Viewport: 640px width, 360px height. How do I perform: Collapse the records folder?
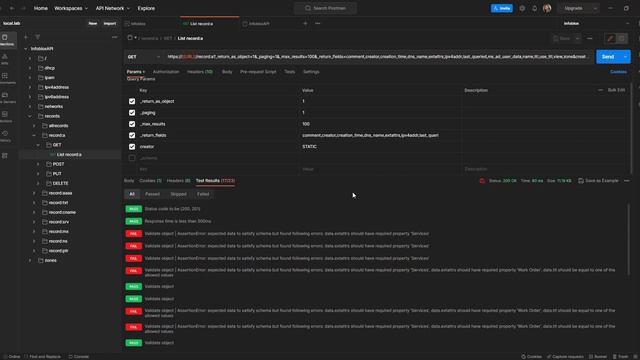30,116
